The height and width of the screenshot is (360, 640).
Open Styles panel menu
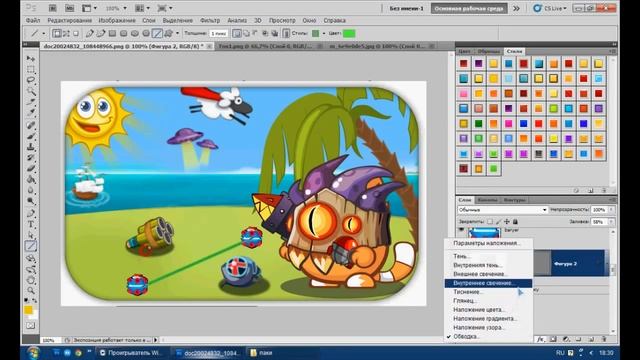(x=612, y=51)
